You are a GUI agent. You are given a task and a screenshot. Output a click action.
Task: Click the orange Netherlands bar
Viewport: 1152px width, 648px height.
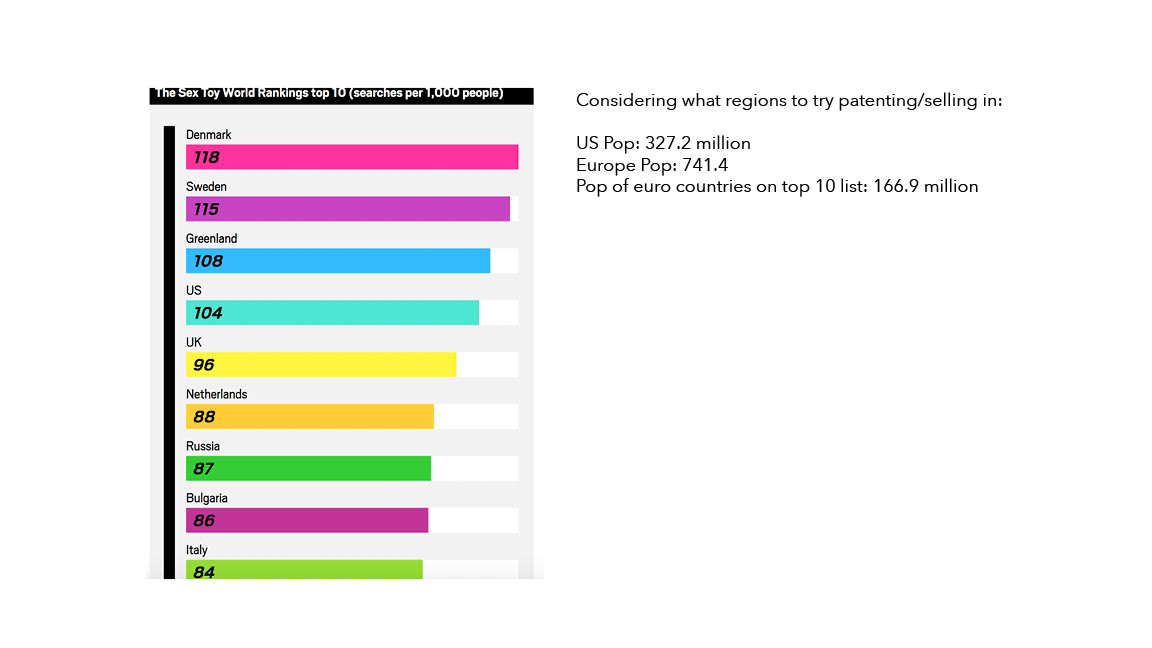coord(310,417)
